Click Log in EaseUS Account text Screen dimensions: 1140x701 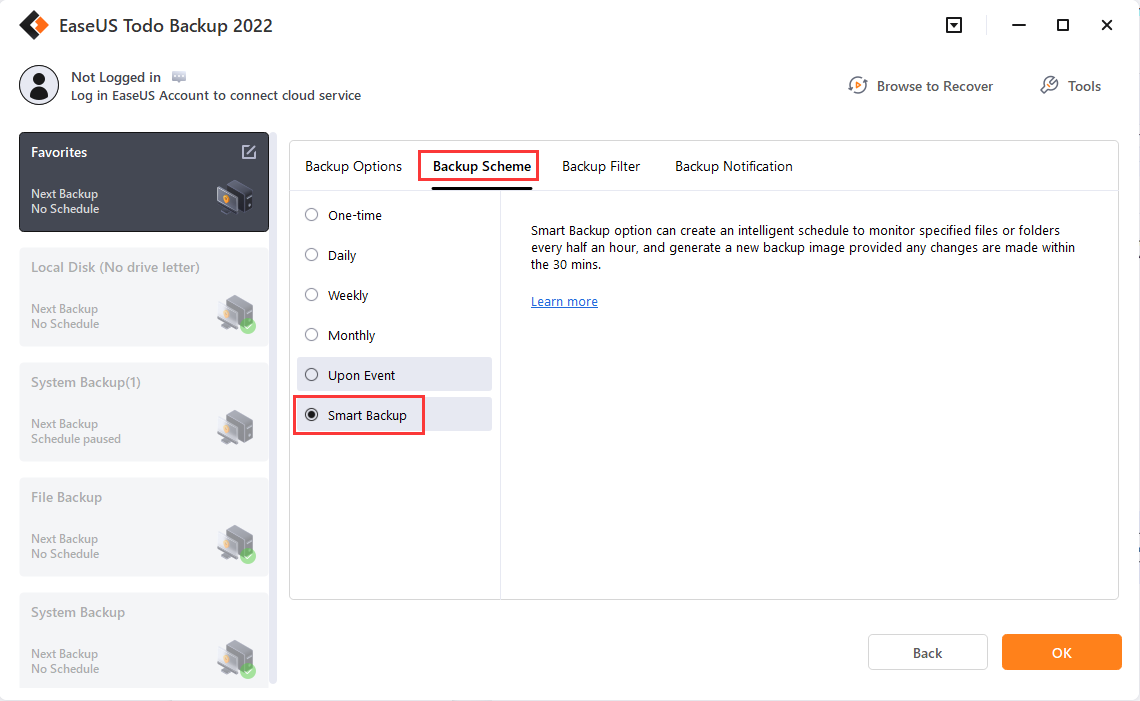216,95
